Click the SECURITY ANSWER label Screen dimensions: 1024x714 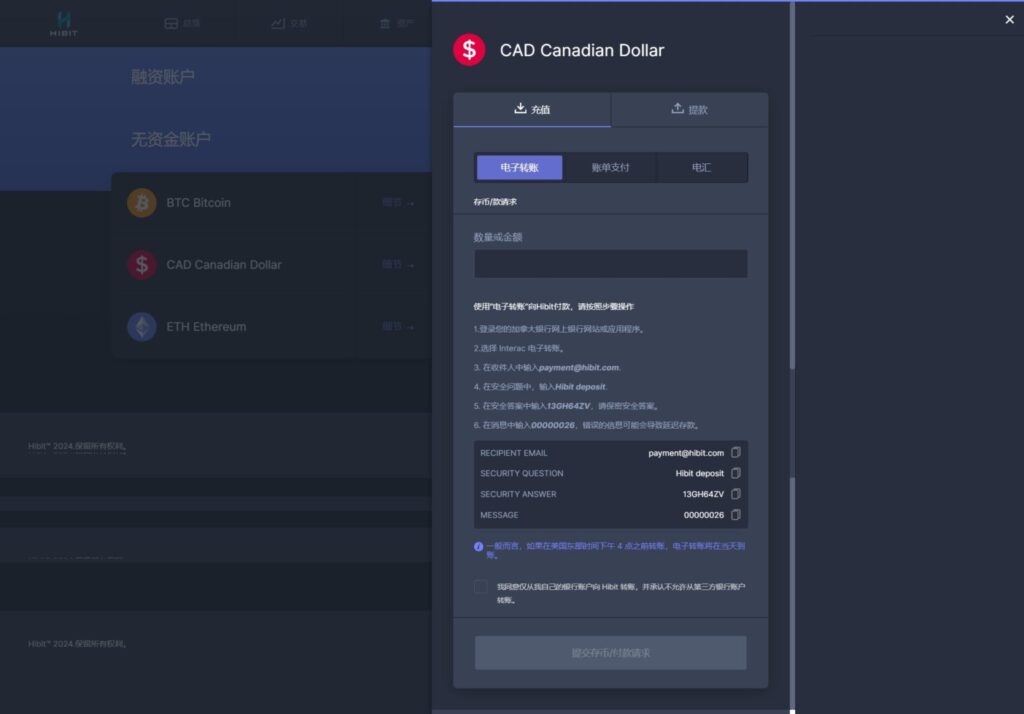[518, 494]
